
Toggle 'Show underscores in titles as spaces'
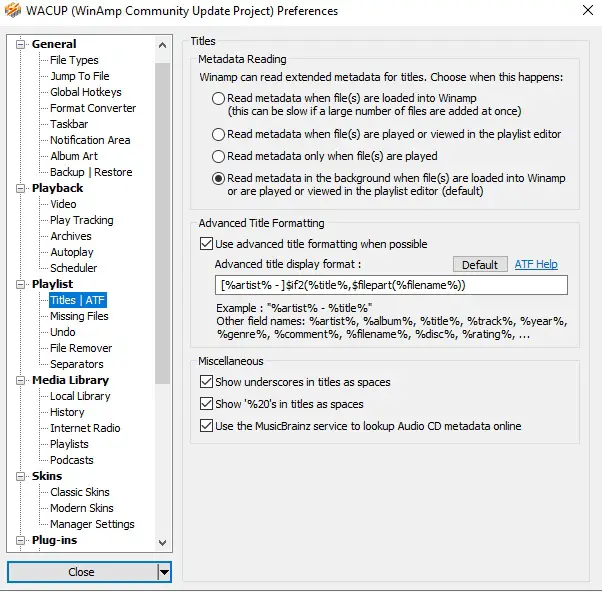[206, 382]
